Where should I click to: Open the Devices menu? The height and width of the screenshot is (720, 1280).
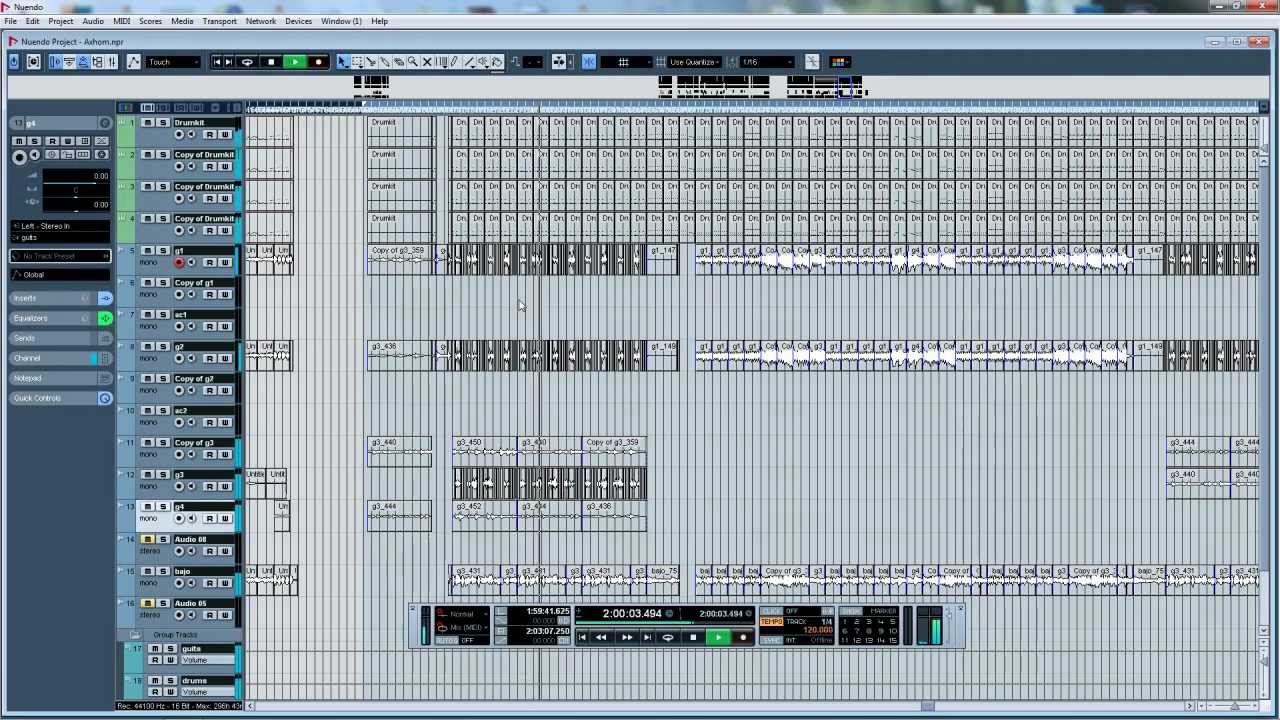pyautogui.click(x=298, y=21)
